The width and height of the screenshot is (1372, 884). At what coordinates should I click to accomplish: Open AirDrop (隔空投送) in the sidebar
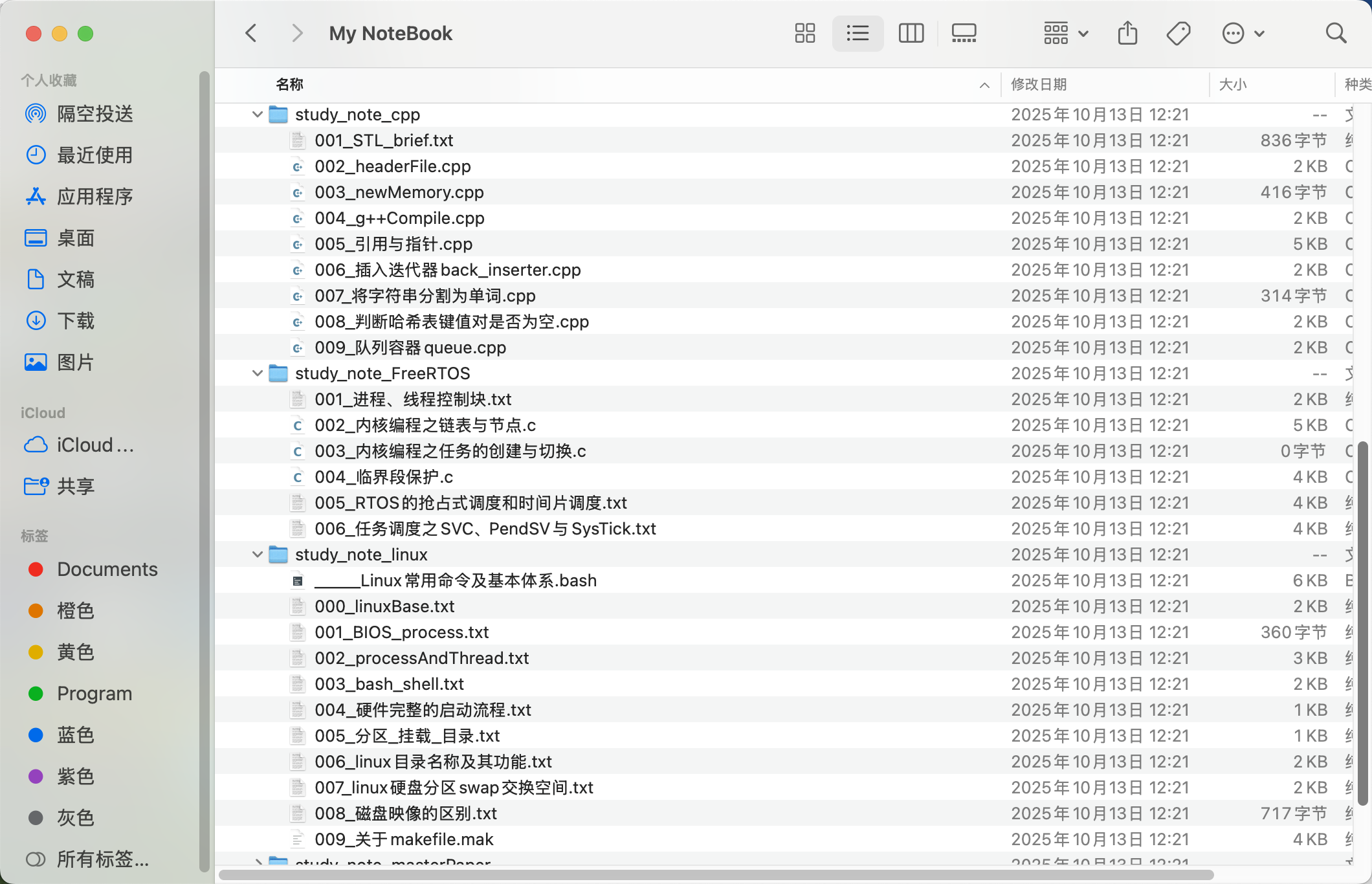(94, 114)
